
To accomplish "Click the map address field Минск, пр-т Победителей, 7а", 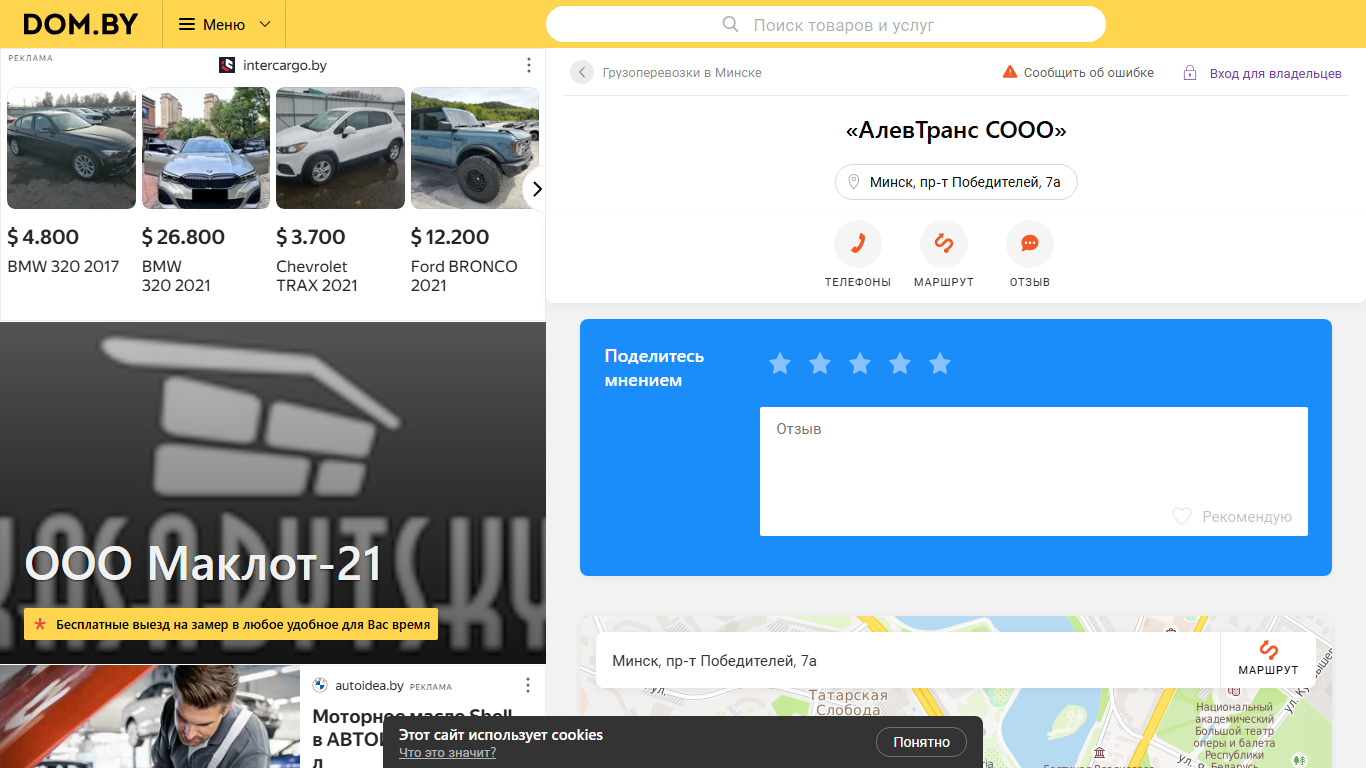I will [x=908, y=660].
